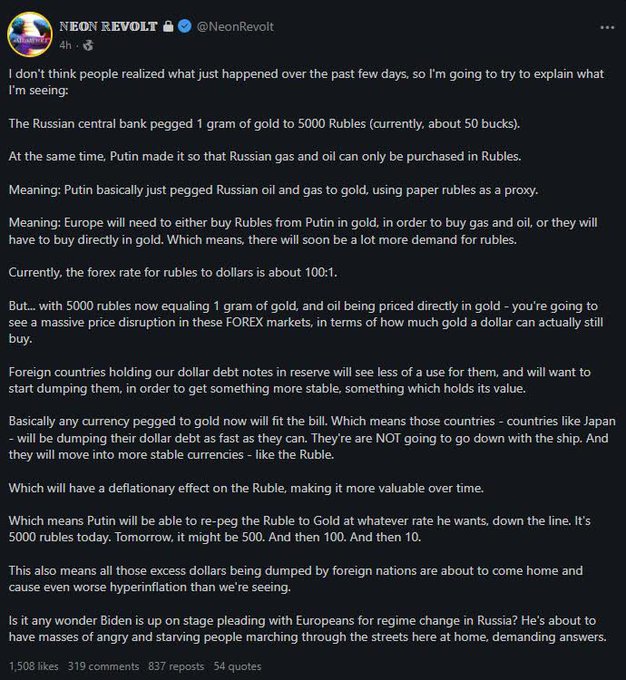Open the @NeonRevolt handle link
626x680 pixels.
(235, 26)
